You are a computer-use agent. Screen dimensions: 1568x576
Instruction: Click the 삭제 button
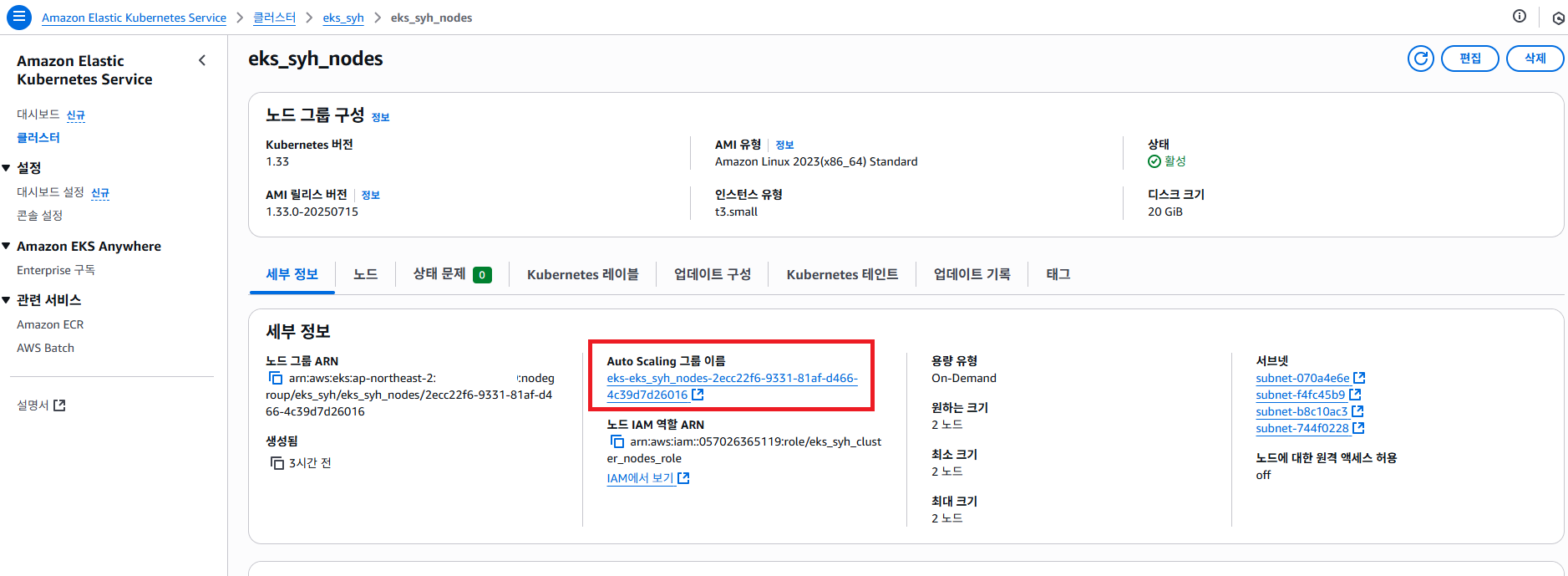(1535, 59)
